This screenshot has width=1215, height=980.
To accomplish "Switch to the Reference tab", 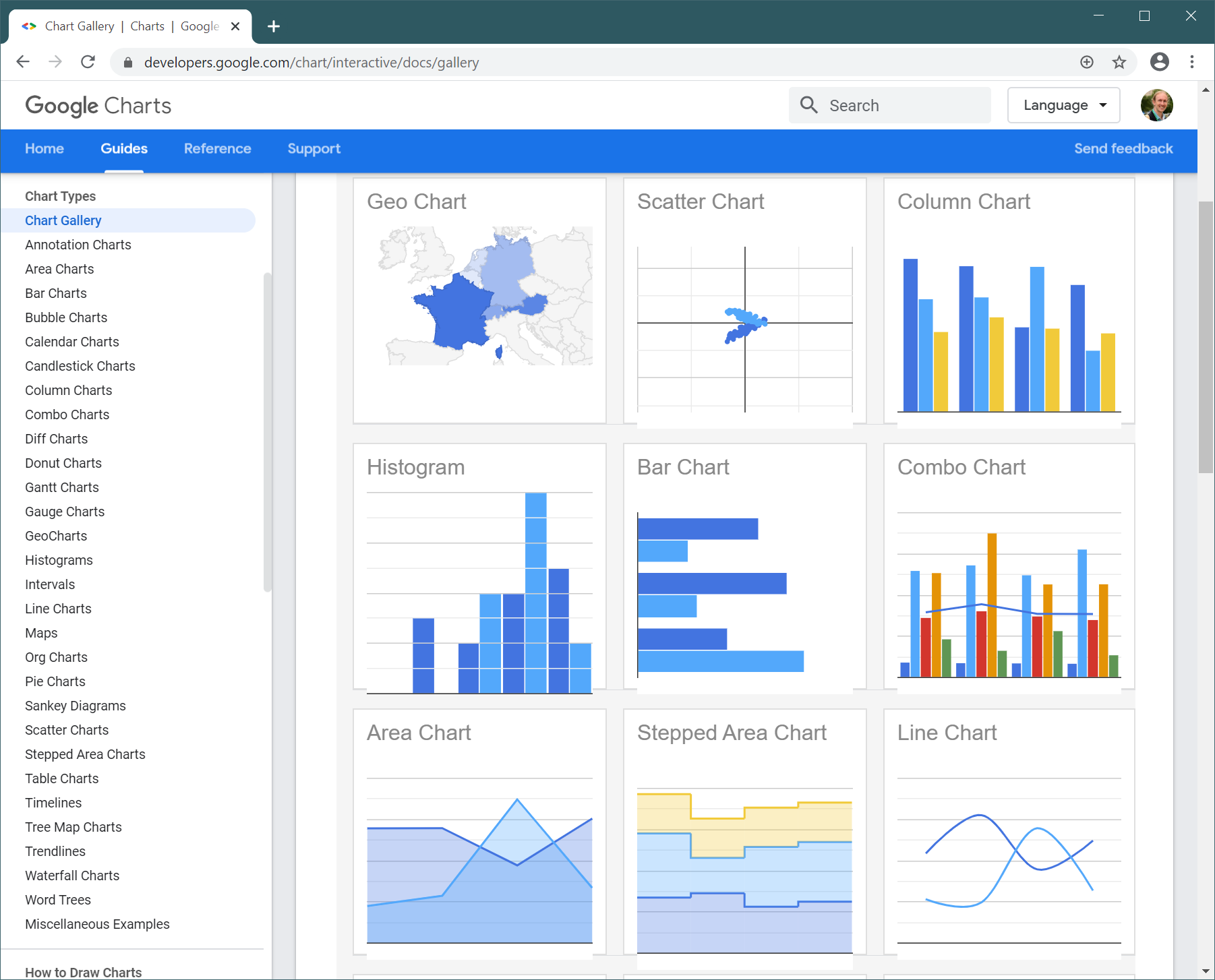I will [217, 149].
